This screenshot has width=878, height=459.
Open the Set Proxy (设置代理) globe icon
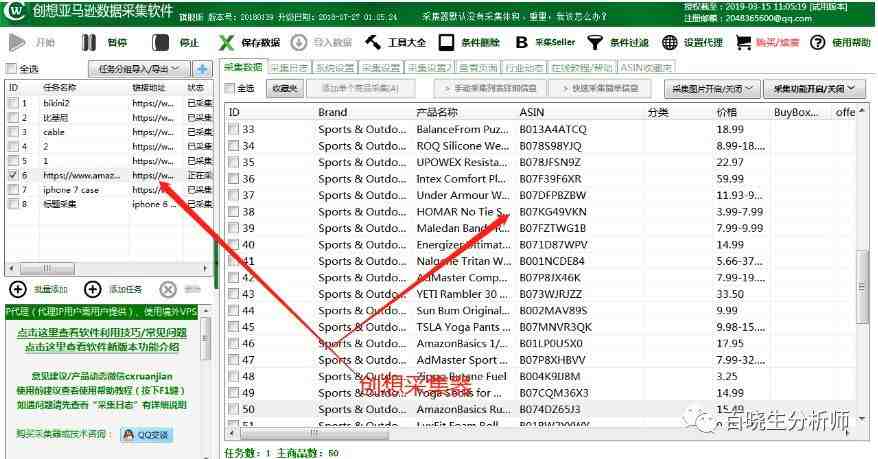pos(669,43)
